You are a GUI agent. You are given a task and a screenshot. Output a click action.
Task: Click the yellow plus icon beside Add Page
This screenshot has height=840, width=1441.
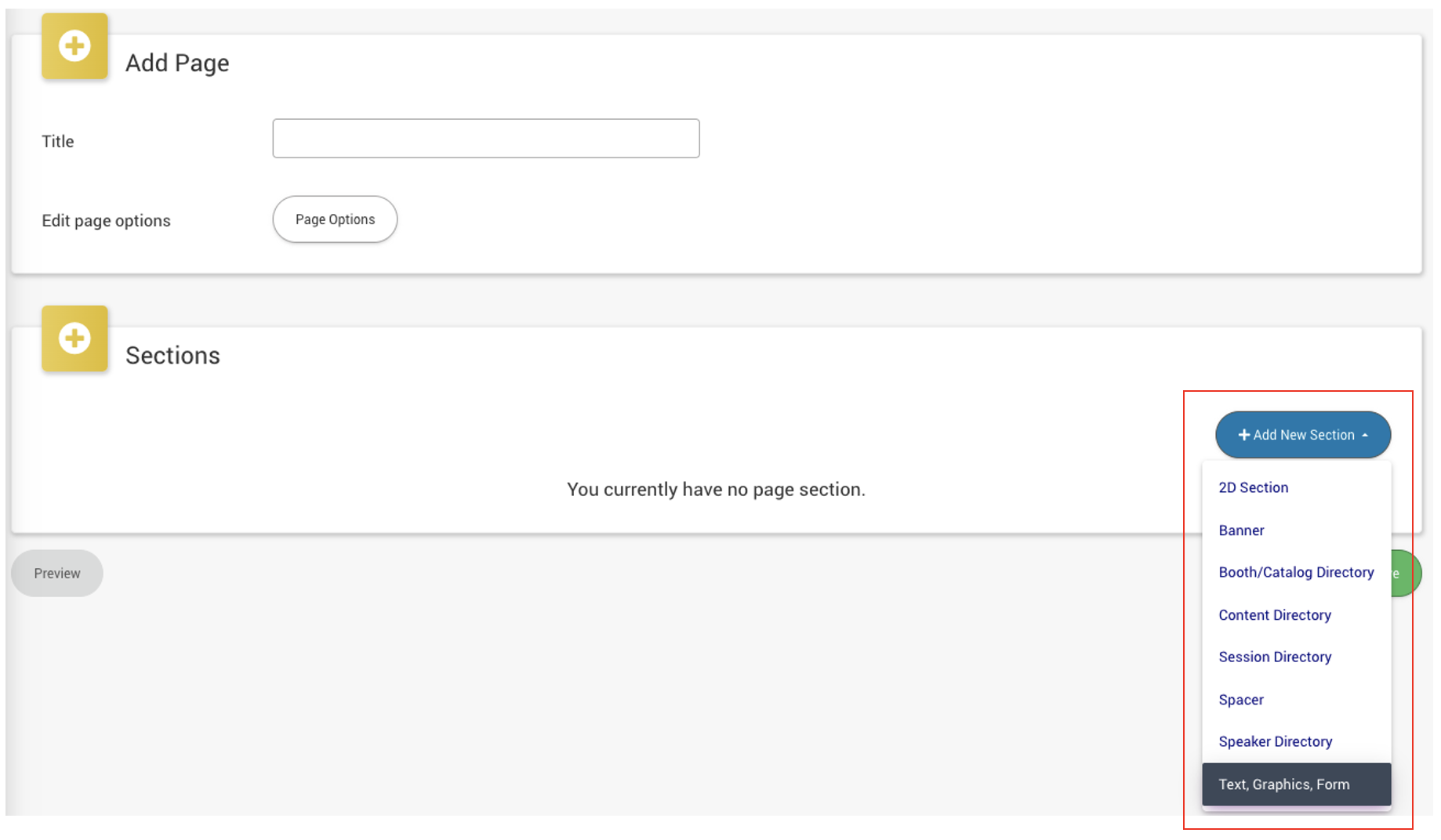click(x=74, y=45)
